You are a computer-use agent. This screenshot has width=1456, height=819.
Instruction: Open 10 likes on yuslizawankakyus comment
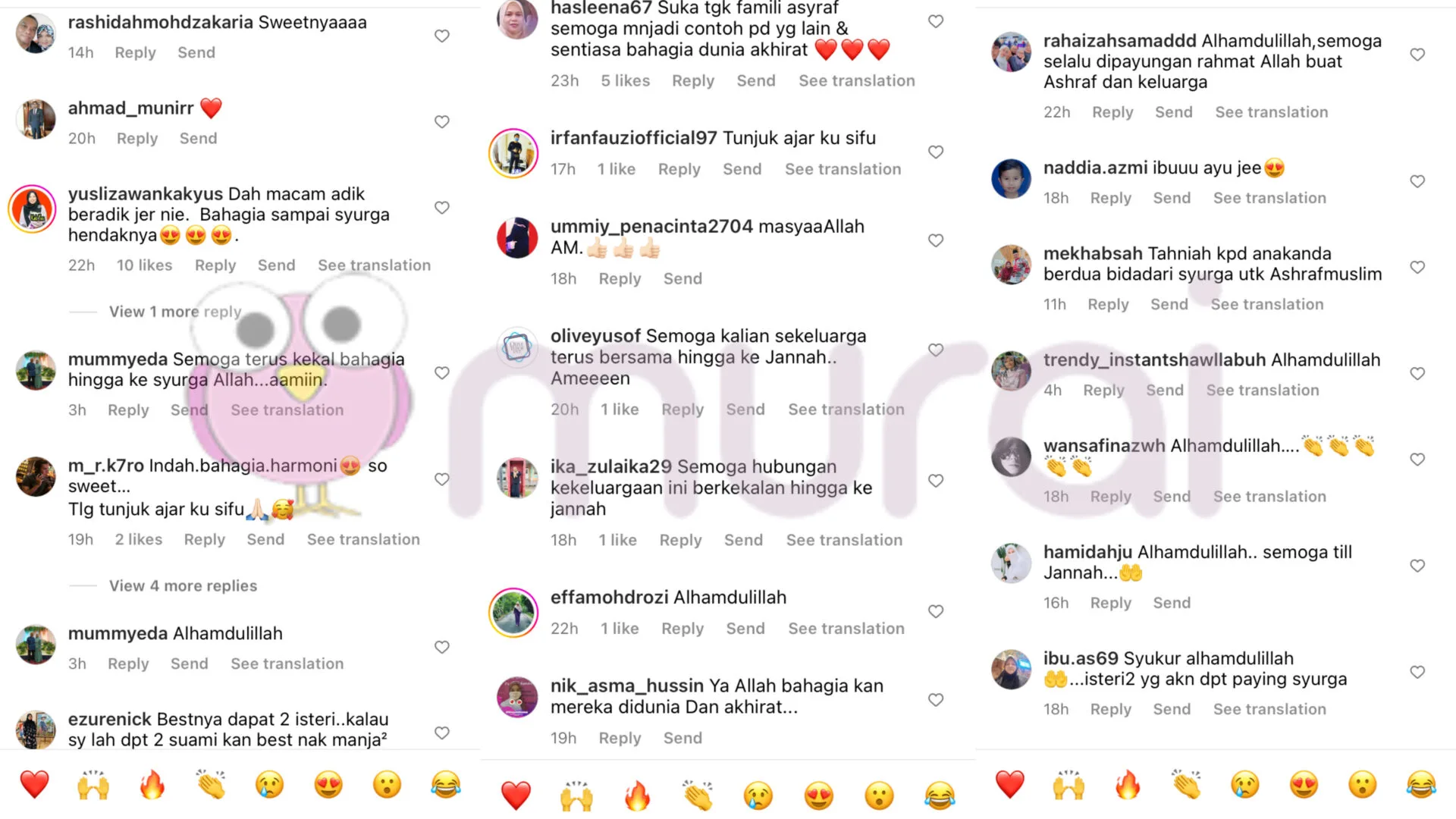click(144, 265)
